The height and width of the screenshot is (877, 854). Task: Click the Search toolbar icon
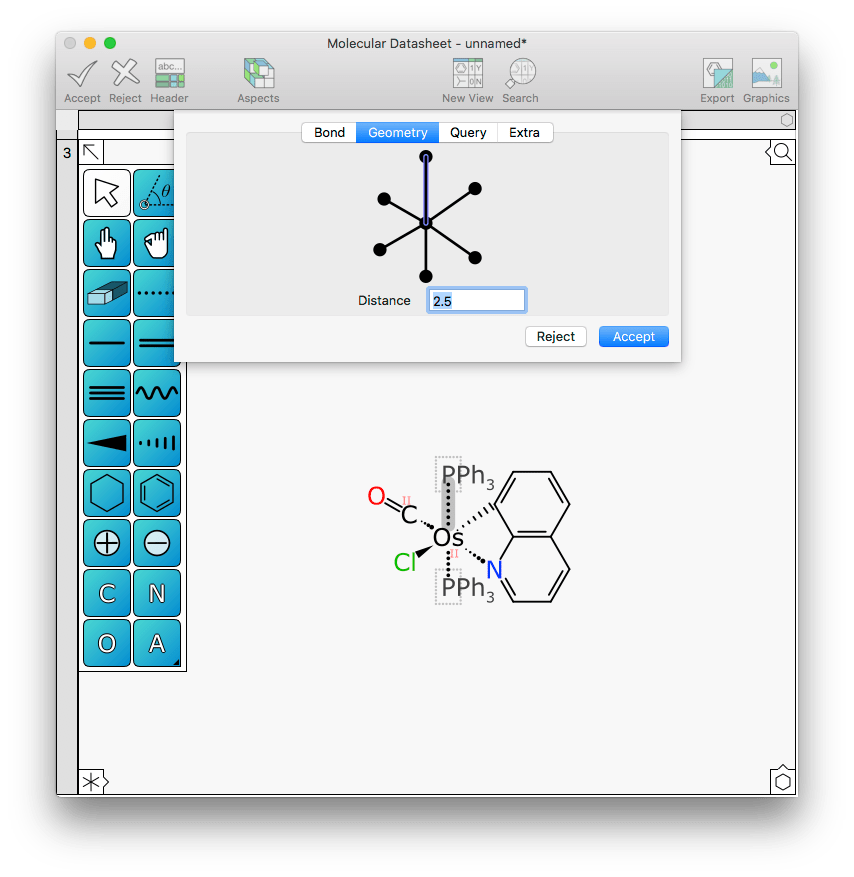tap(520, 78)
